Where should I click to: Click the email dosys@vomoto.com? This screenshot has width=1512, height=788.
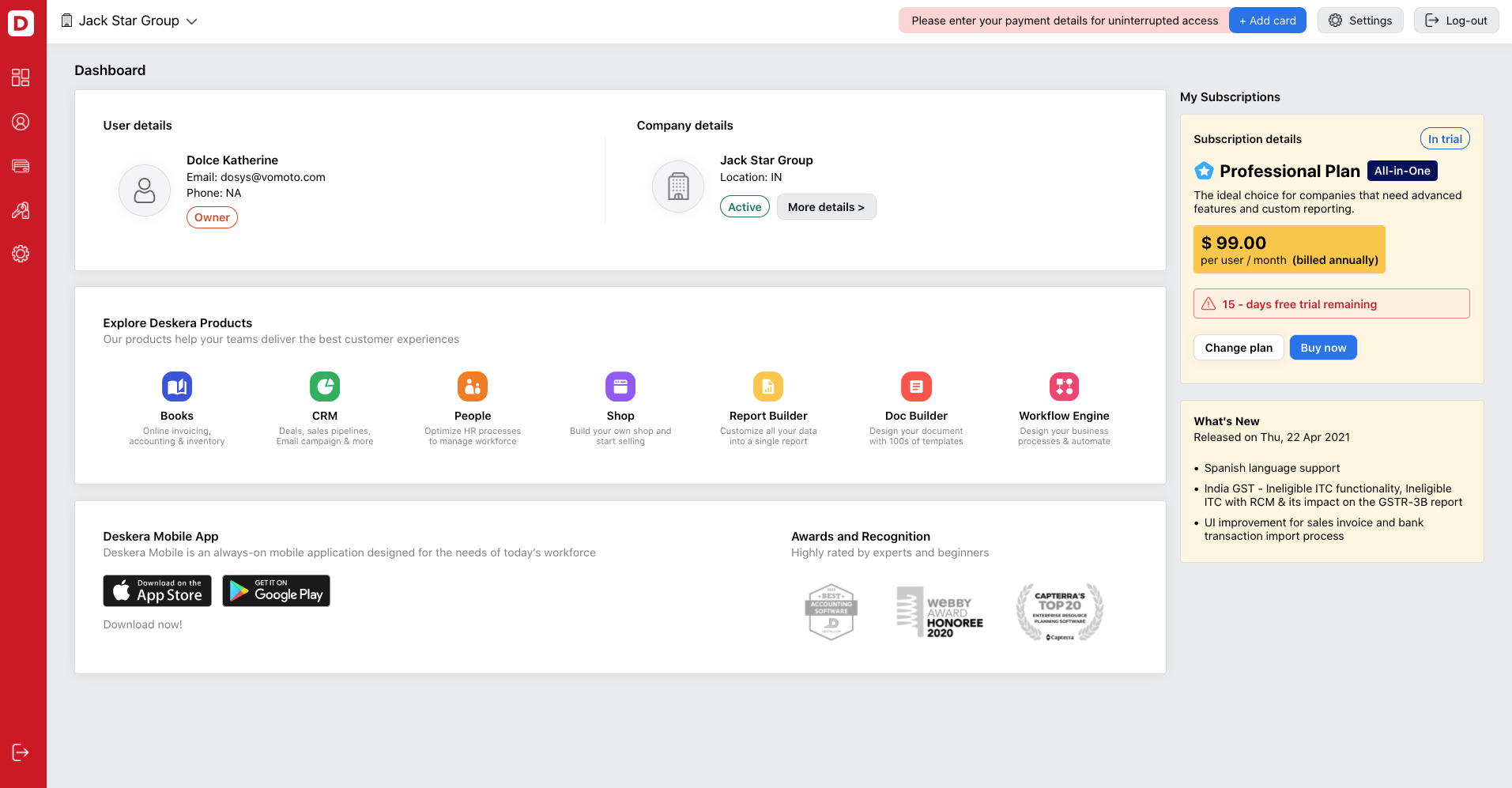coord(273,177)
